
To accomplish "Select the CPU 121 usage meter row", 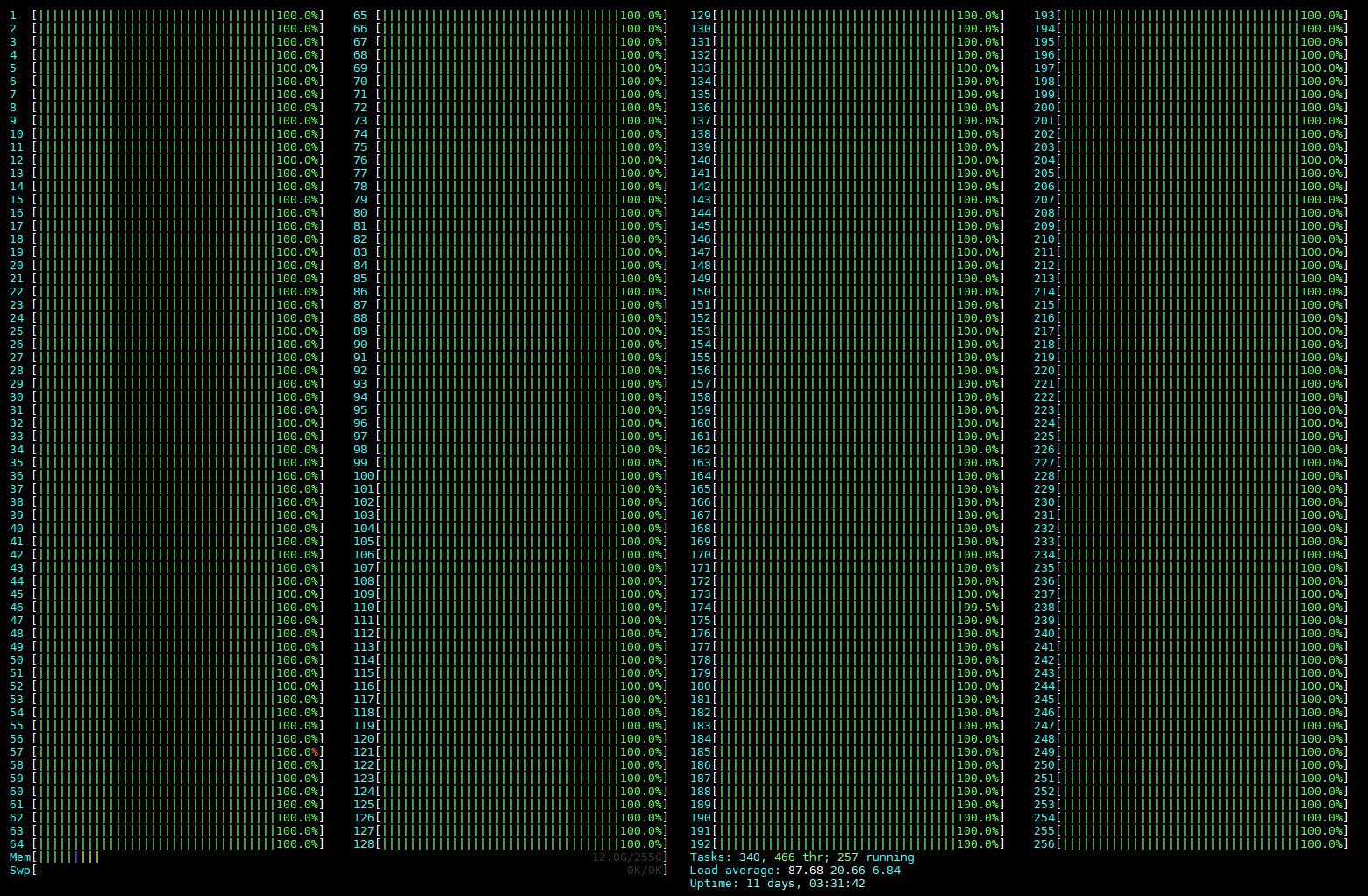I will tap(510, 752).
